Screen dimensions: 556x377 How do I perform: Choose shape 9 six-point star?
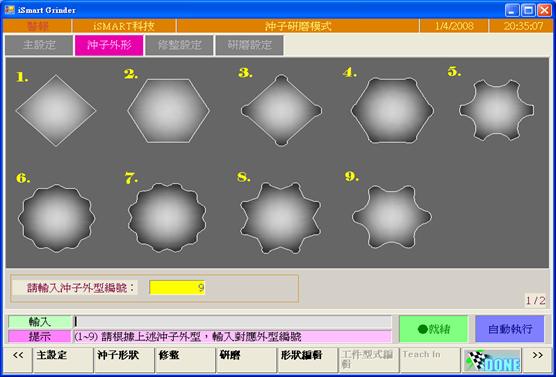tap(391, 217)
